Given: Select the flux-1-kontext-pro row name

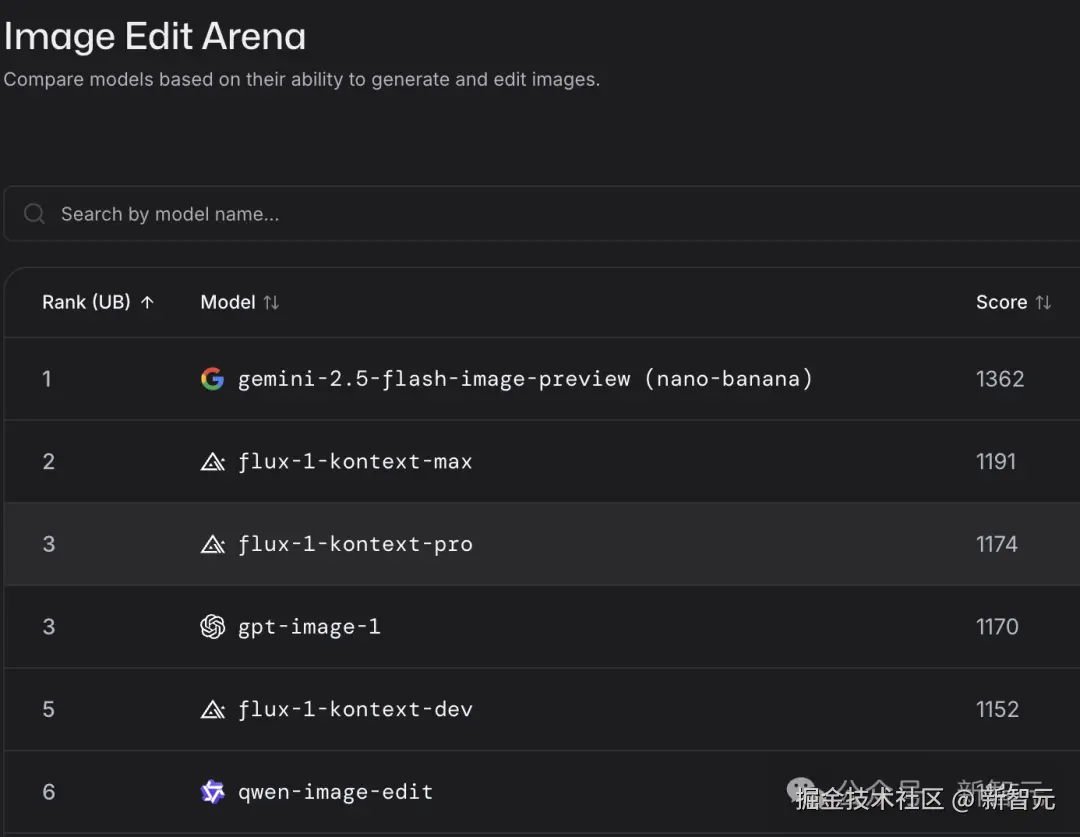Looking at the screenshot, I should 355,544.
